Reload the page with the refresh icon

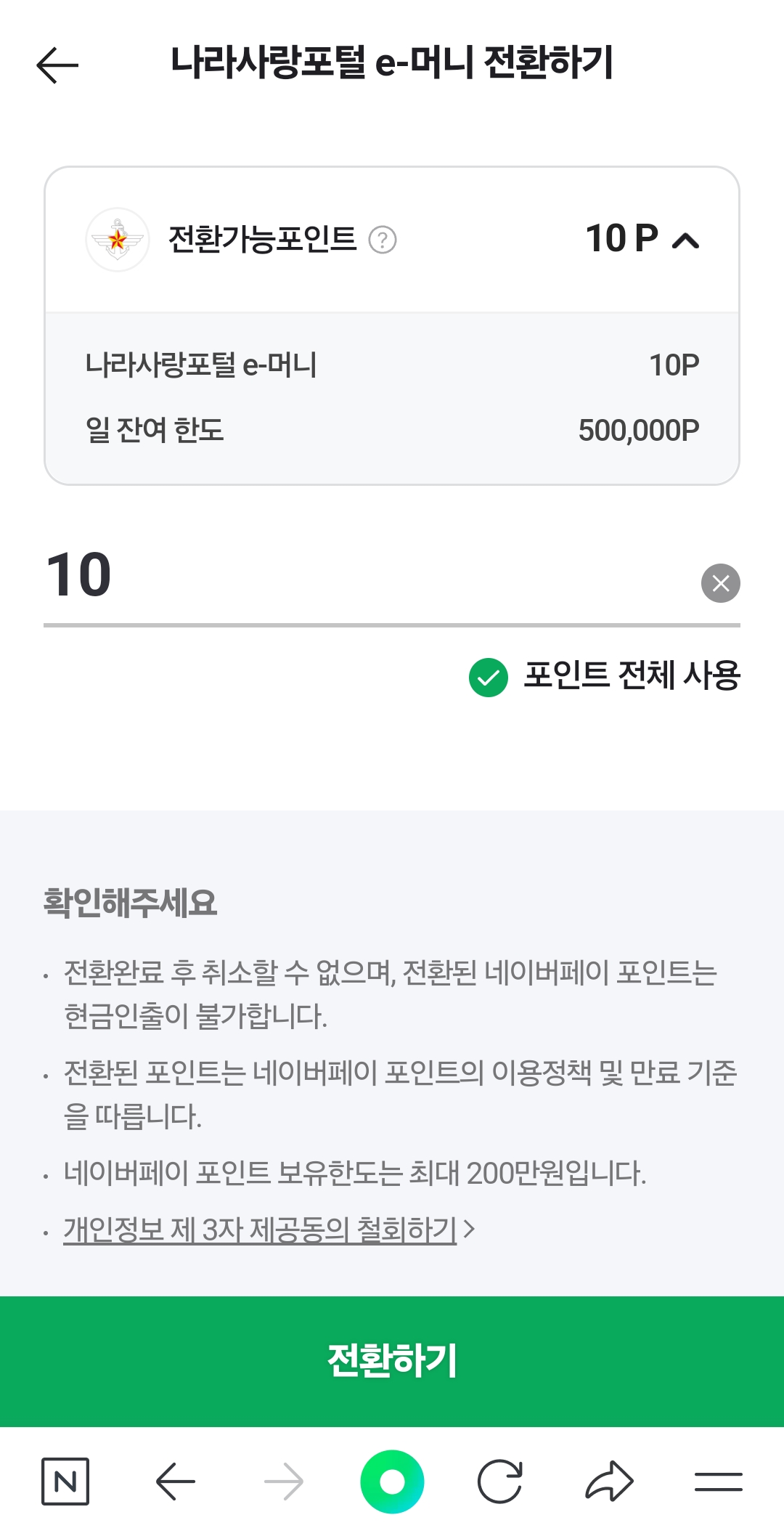500,1482
